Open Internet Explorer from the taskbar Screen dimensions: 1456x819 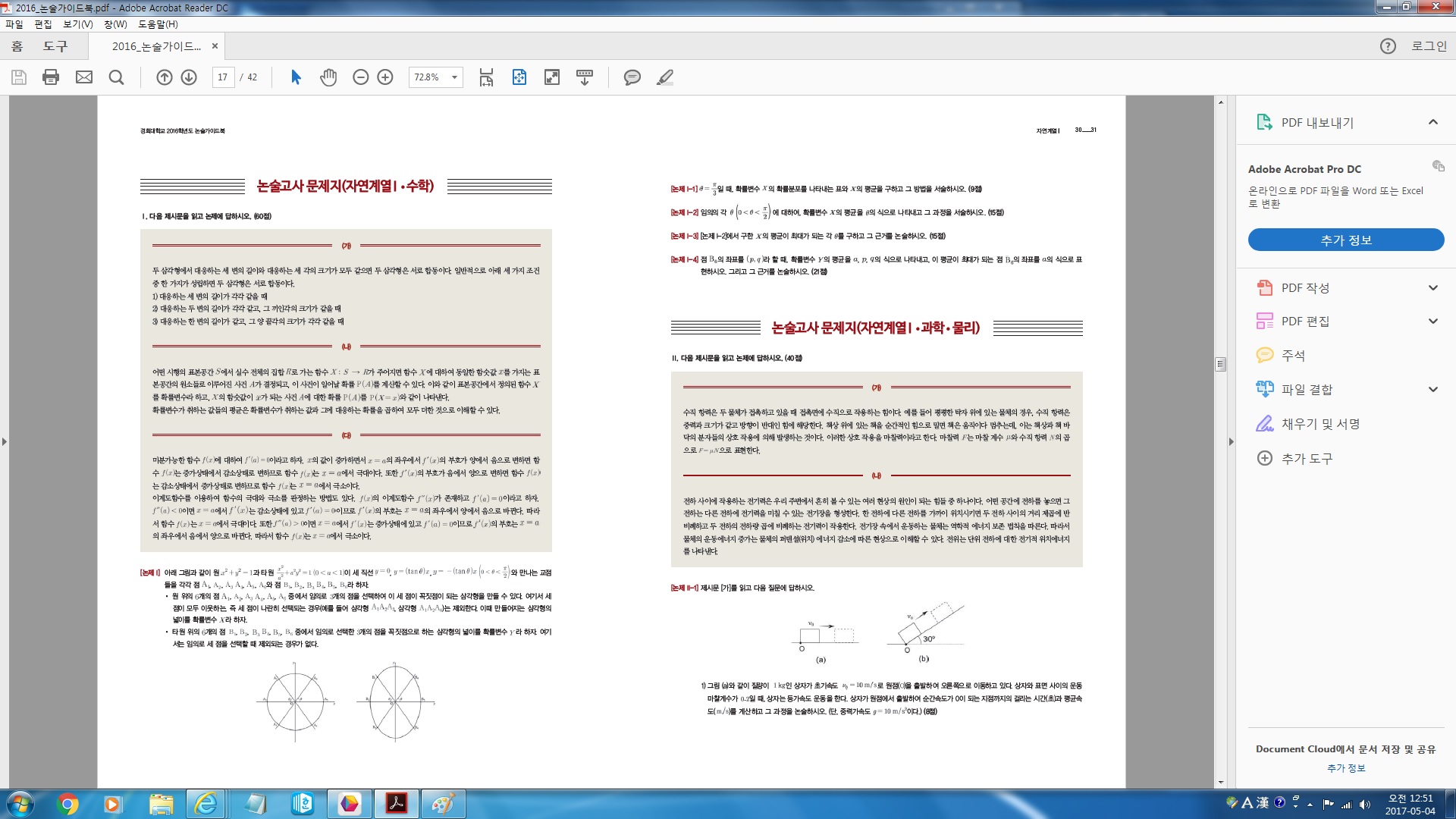click(x=206, y=804)
